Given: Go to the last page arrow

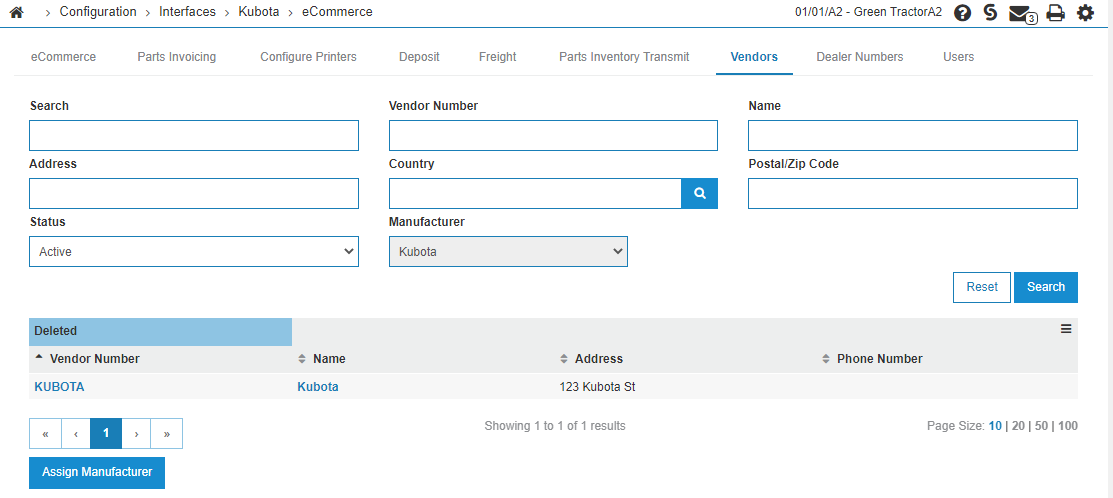Looking at the screenshot, I should click(167, 433).
